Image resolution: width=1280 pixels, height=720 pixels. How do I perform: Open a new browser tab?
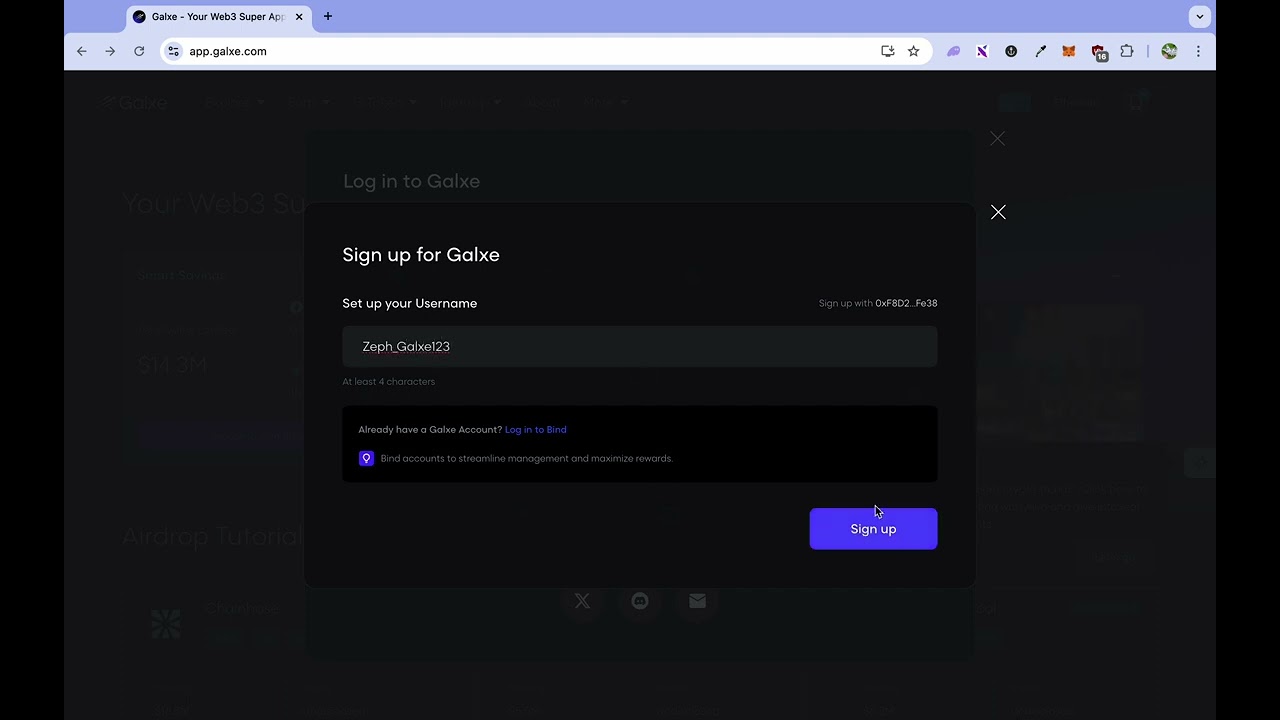(328, 16)
